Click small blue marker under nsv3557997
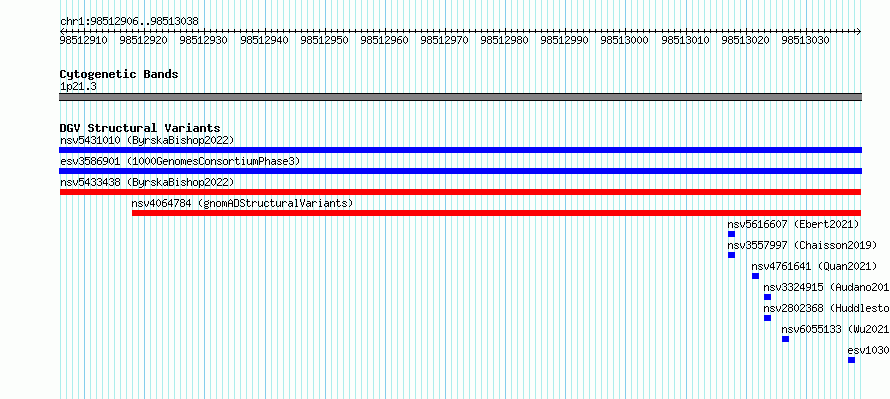The width and height of the screenshot is (890, 399). pyautogui.click(x=731, y=255)
